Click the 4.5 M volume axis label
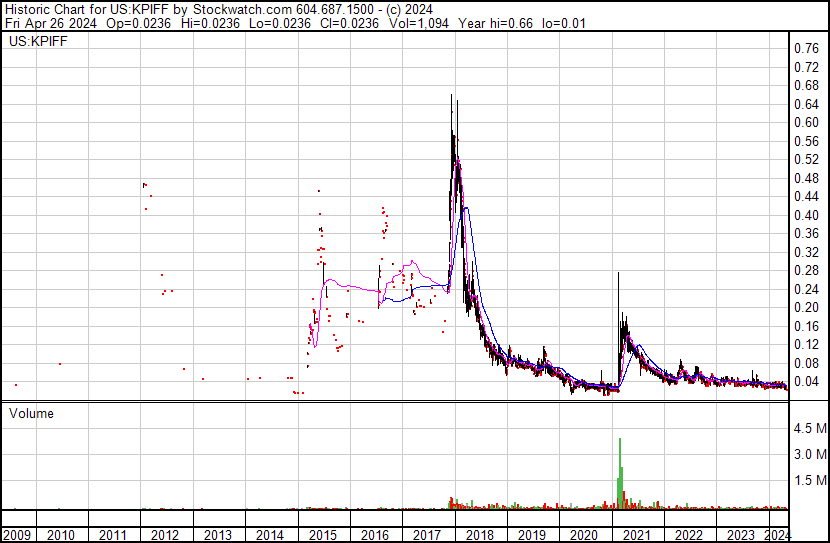Viewport: 830px width, 543px height. [x=810, y=428]
